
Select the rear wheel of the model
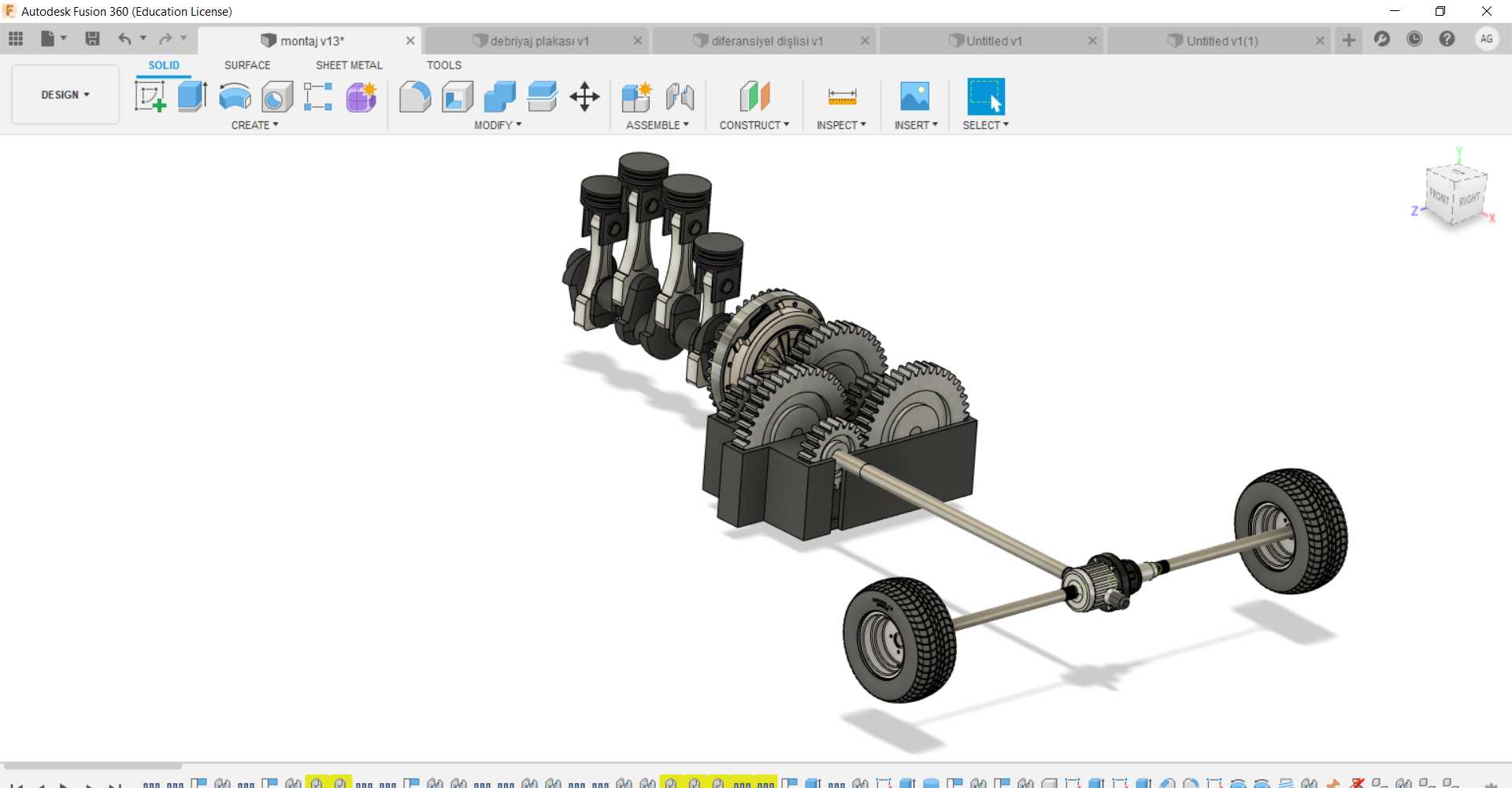1291,531
